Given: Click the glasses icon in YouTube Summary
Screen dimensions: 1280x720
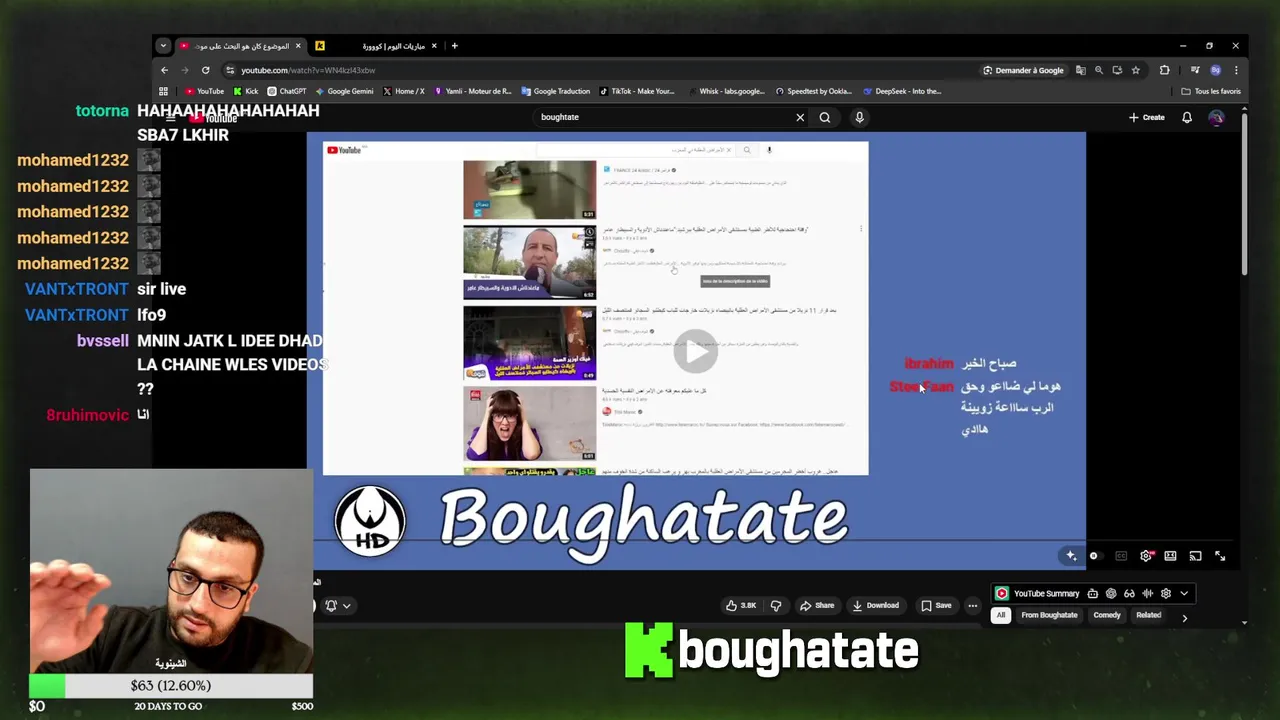Looking at the screenshot, I should point(1129,593).
